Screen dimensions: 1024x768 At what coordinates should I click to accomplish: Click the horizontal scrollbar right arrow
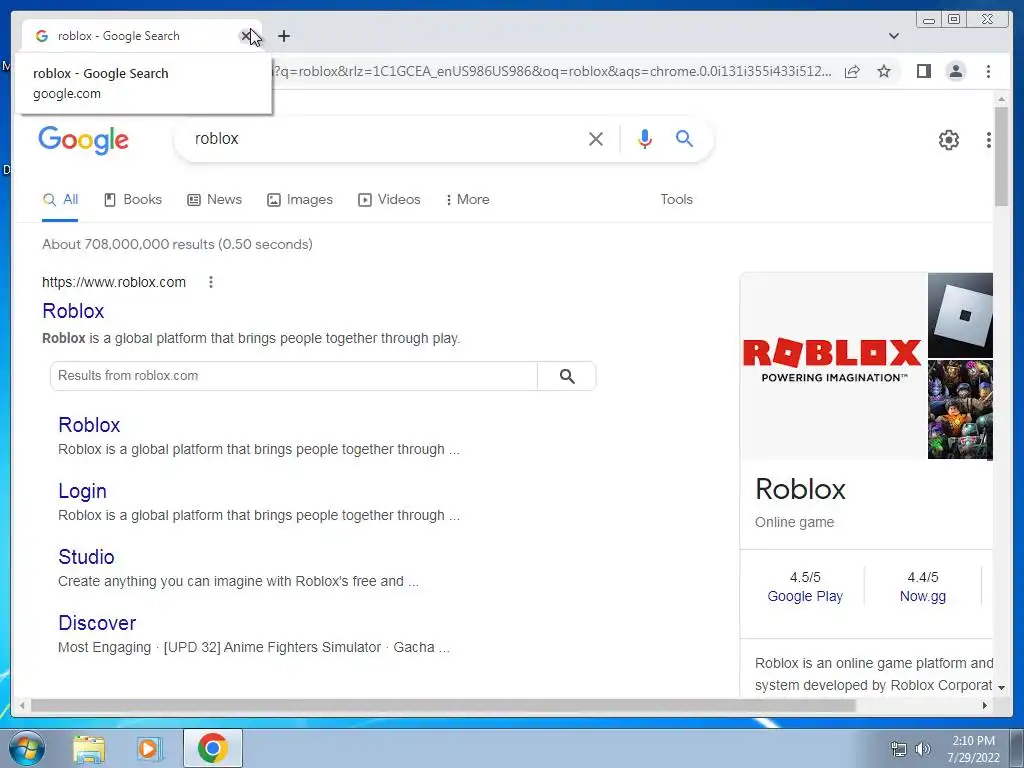pos(985,705)
